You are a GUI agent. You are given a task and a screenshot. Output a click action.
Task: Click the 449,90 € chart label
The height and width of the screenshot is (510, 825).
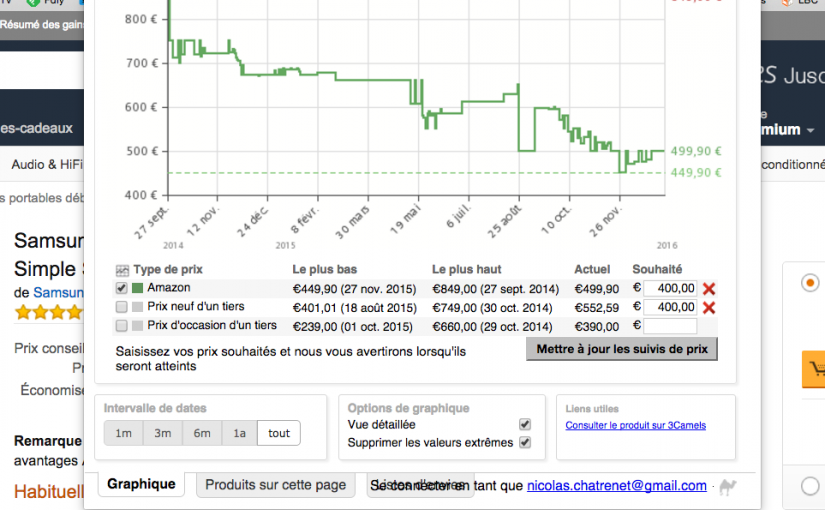pos(696,173)
